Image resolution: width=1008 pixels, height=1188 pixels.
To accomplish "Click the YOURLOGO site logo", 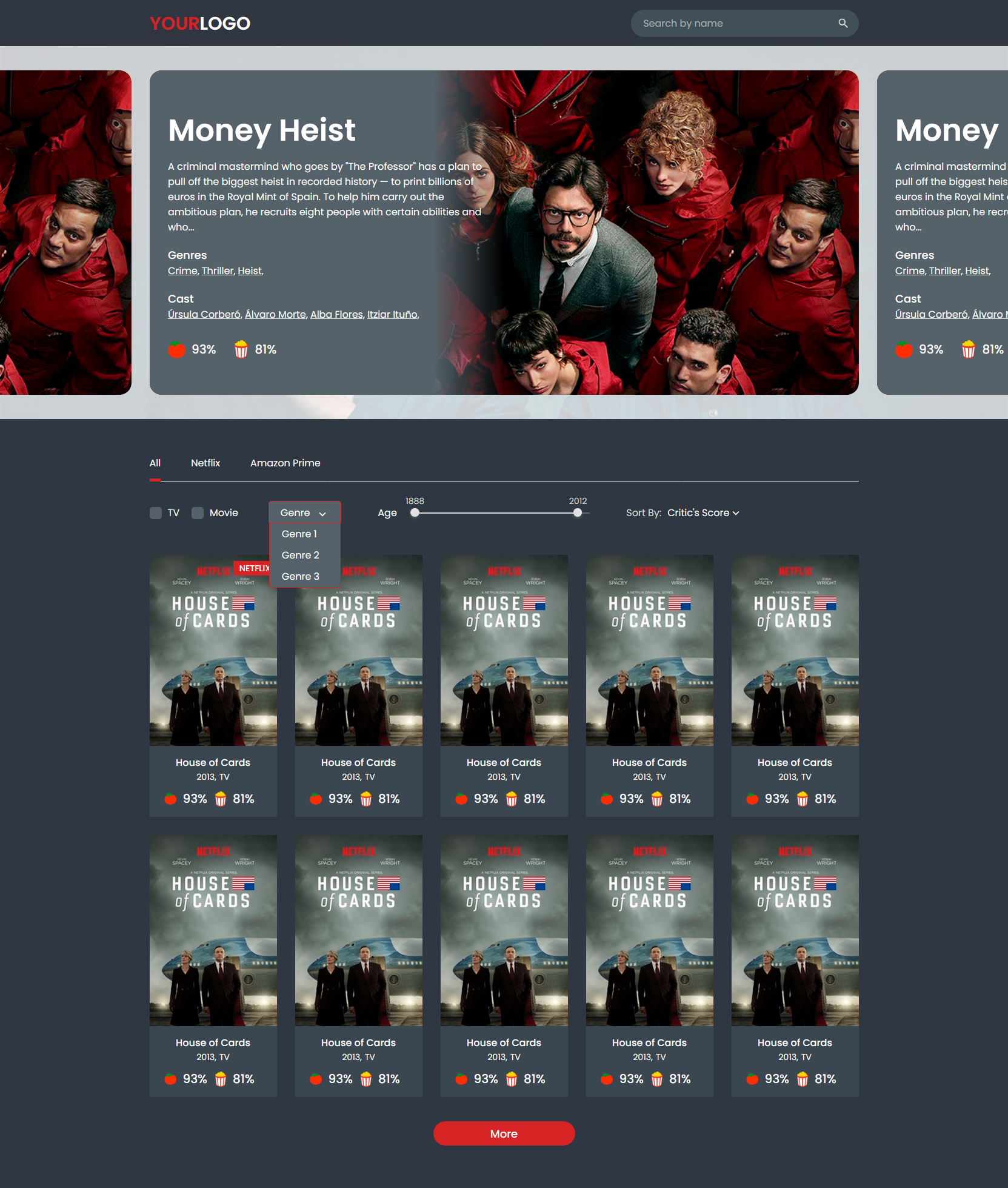I will [200, 23].
